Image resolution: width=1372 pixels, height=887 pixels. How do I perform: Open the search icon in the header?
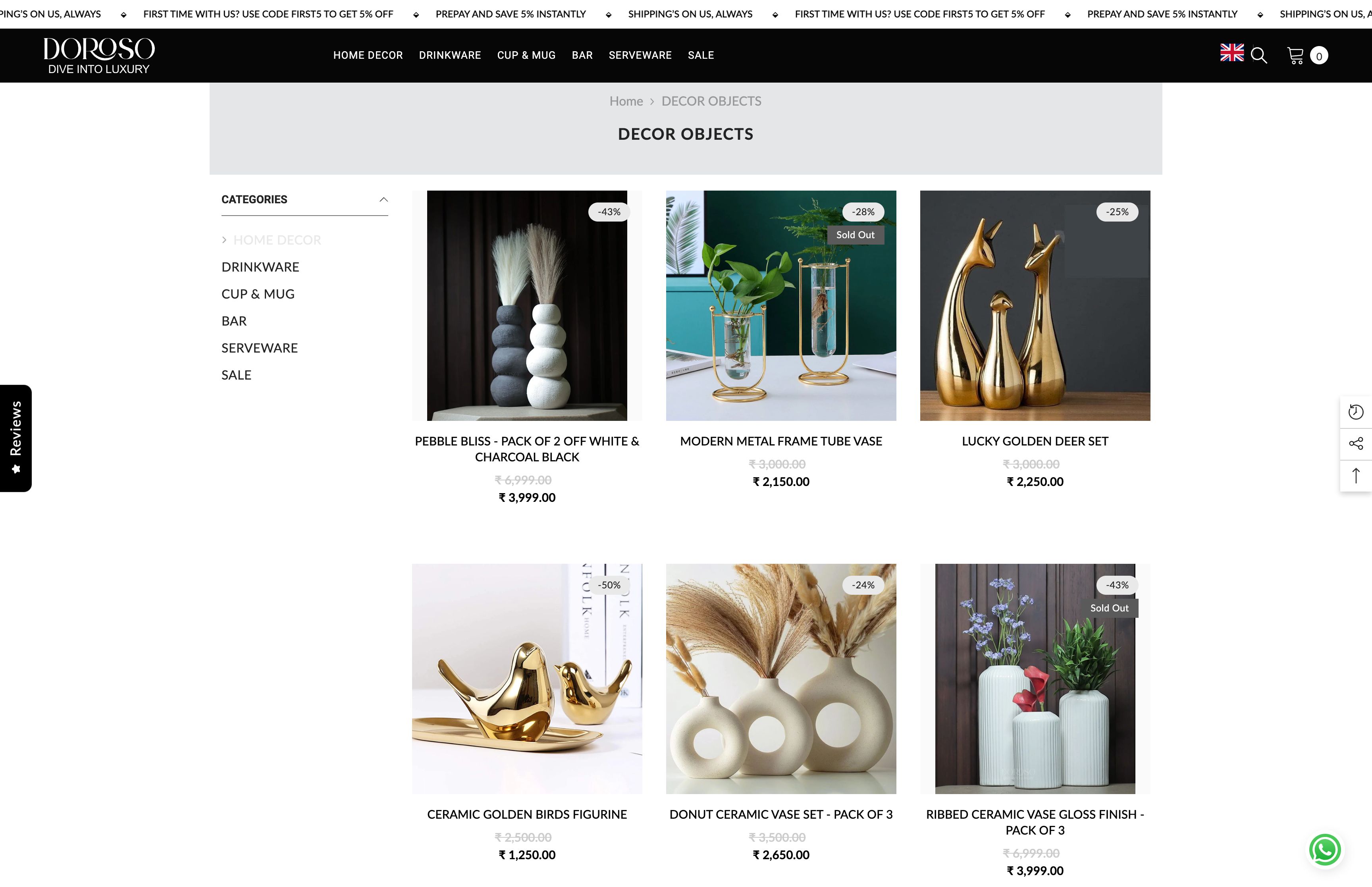tap(1258, 55)
